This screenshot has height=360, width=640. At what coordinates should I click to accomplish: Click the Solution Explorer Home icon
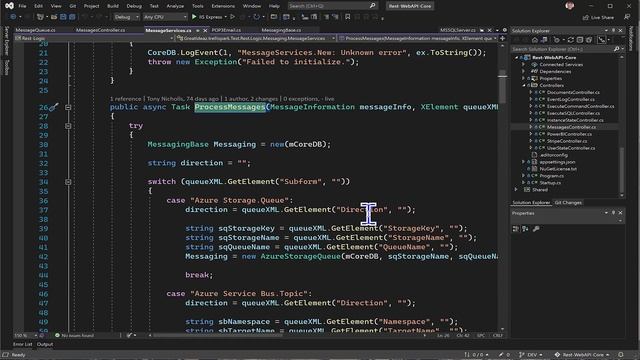535,40
